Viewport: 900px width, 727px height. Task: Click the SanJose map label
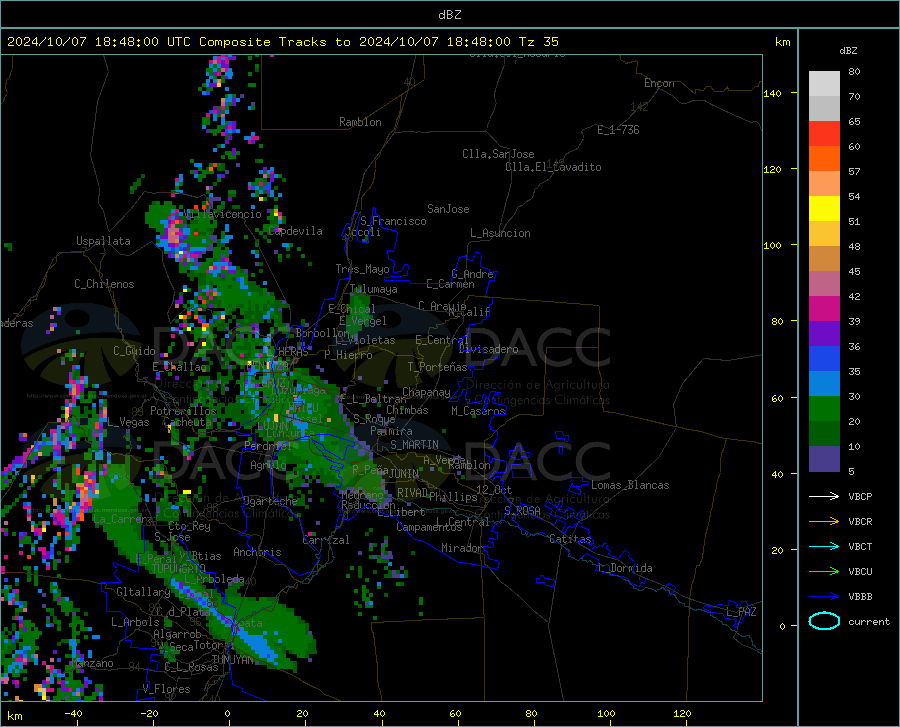[448, 209]
